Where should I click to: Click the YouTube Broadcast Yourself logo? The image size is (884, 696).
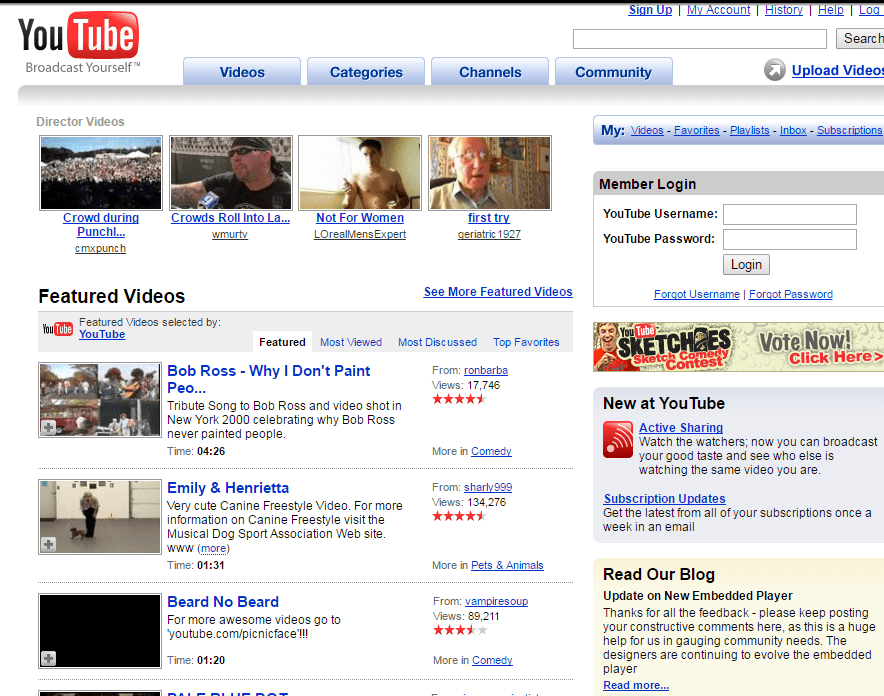point(78,43)
